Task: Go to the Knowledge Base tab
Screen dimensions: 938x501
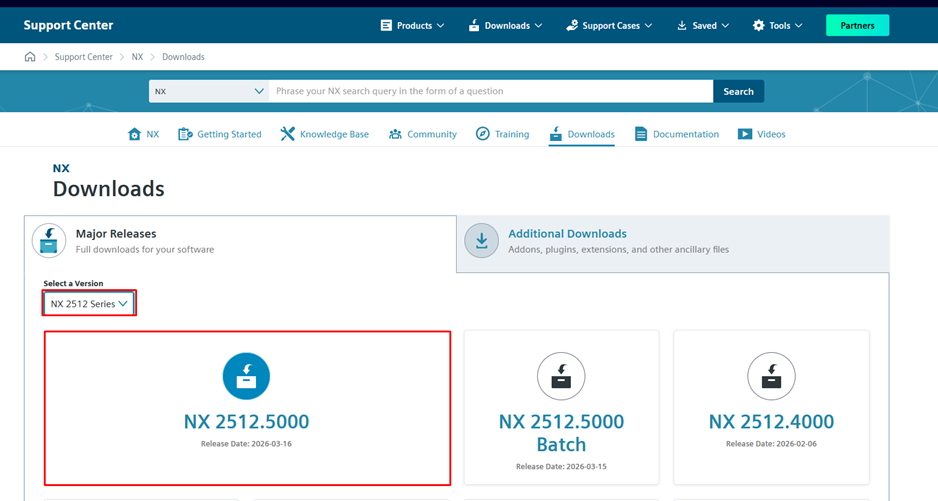Action: pyautogui.click(x=324, y=134)
